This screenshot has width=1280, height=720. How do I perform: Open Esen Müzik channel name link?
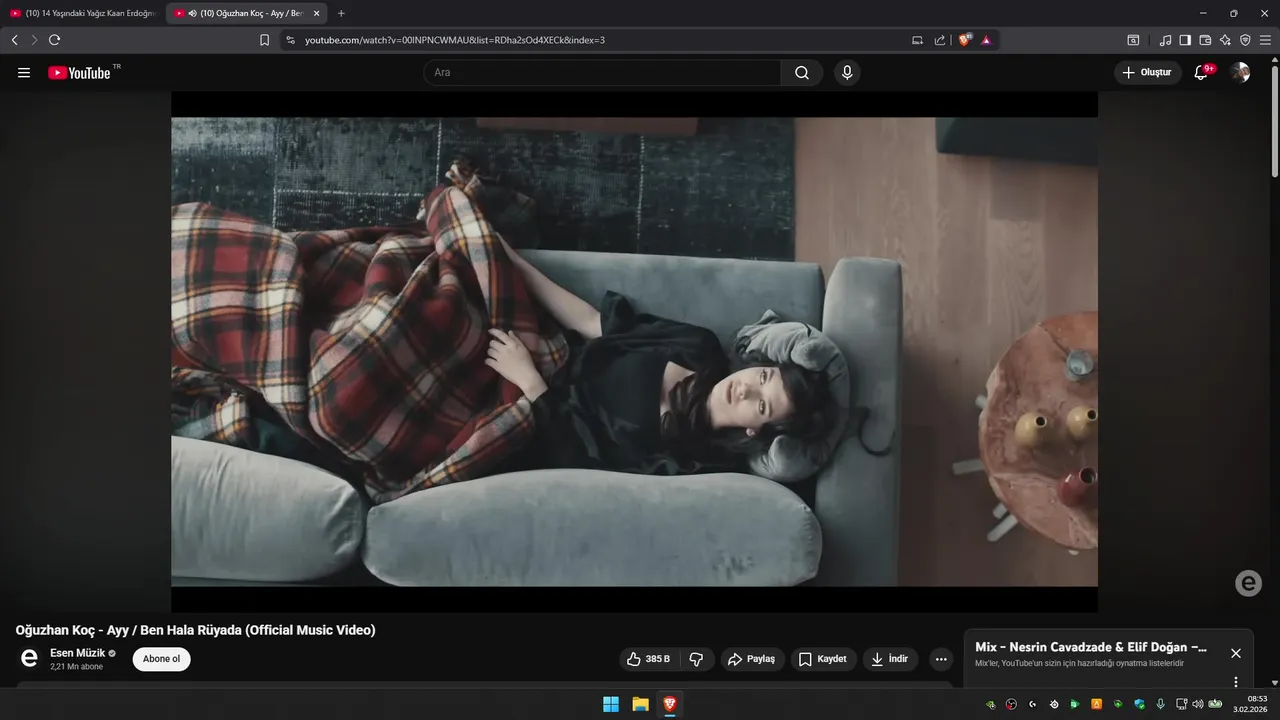[x=77, y=653]
